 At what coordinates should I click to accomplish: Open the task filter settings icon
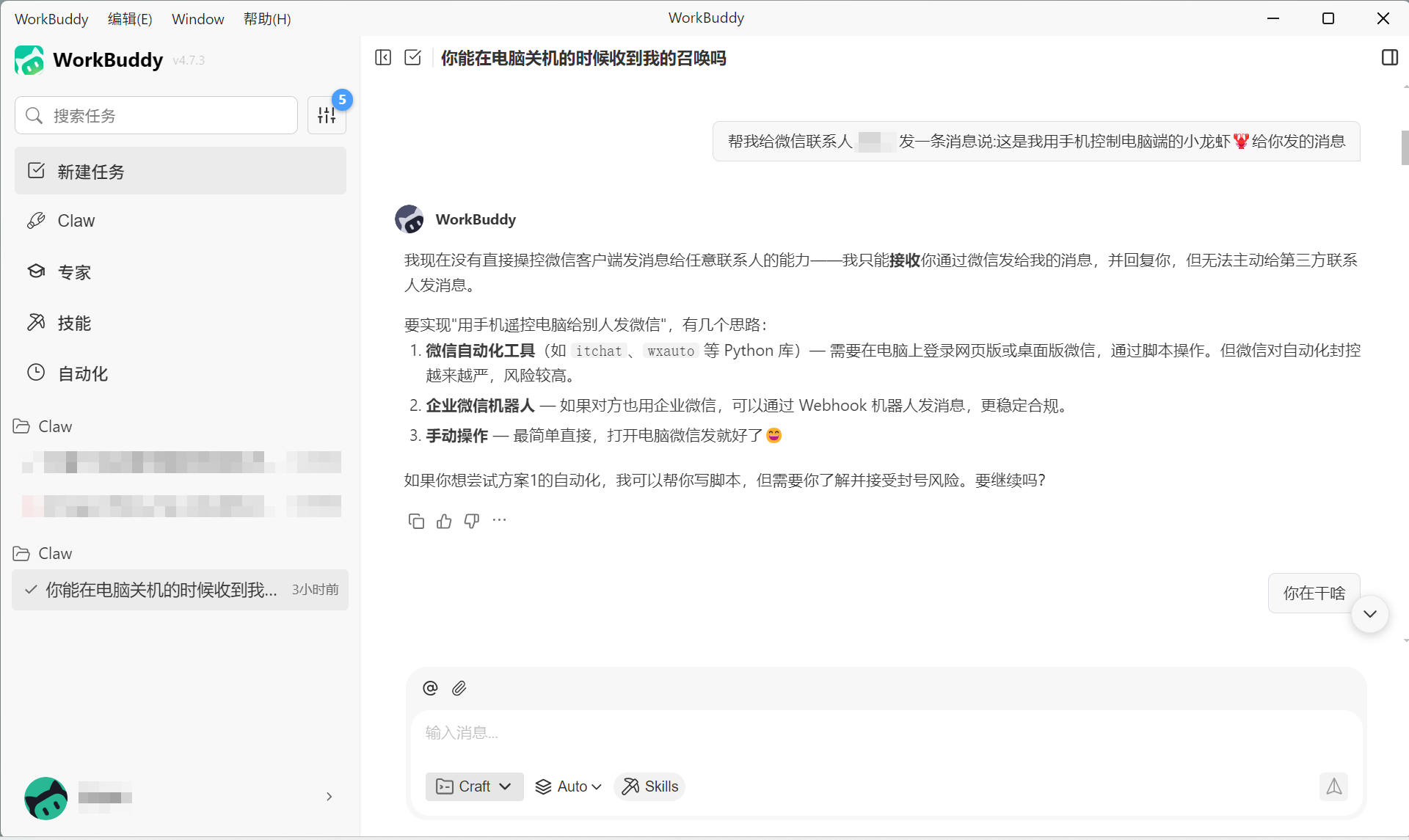327,115
